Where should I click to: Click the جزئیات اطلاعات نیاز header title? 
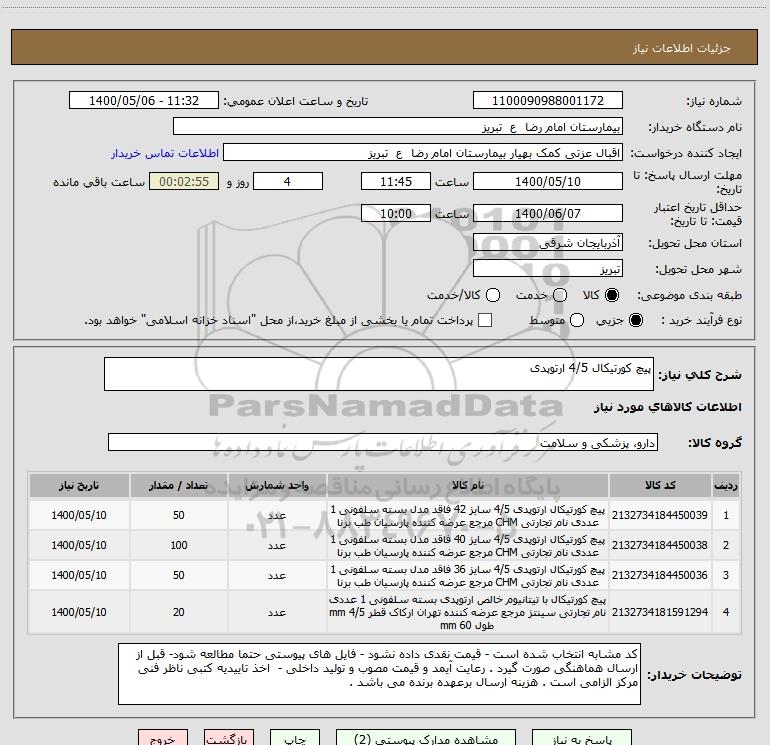coord(682,48)
